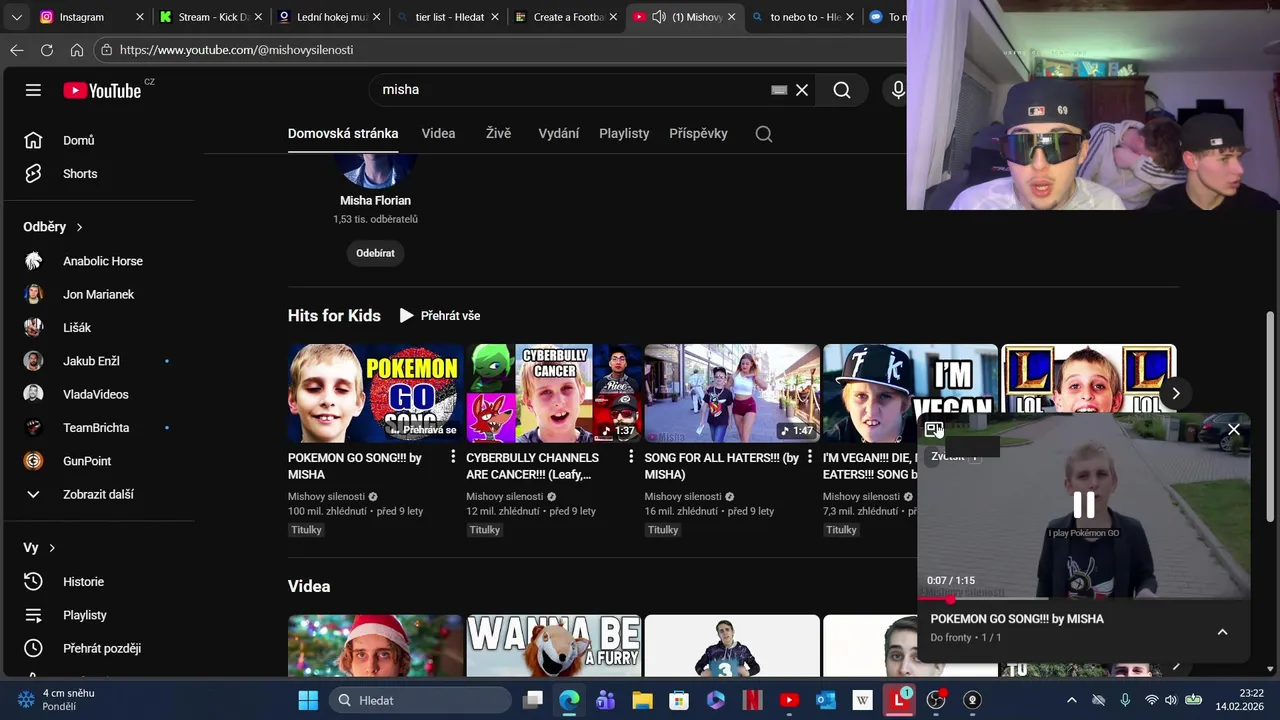Open more options for CYBERBULLY CHANNELS video

pos(631,457)
